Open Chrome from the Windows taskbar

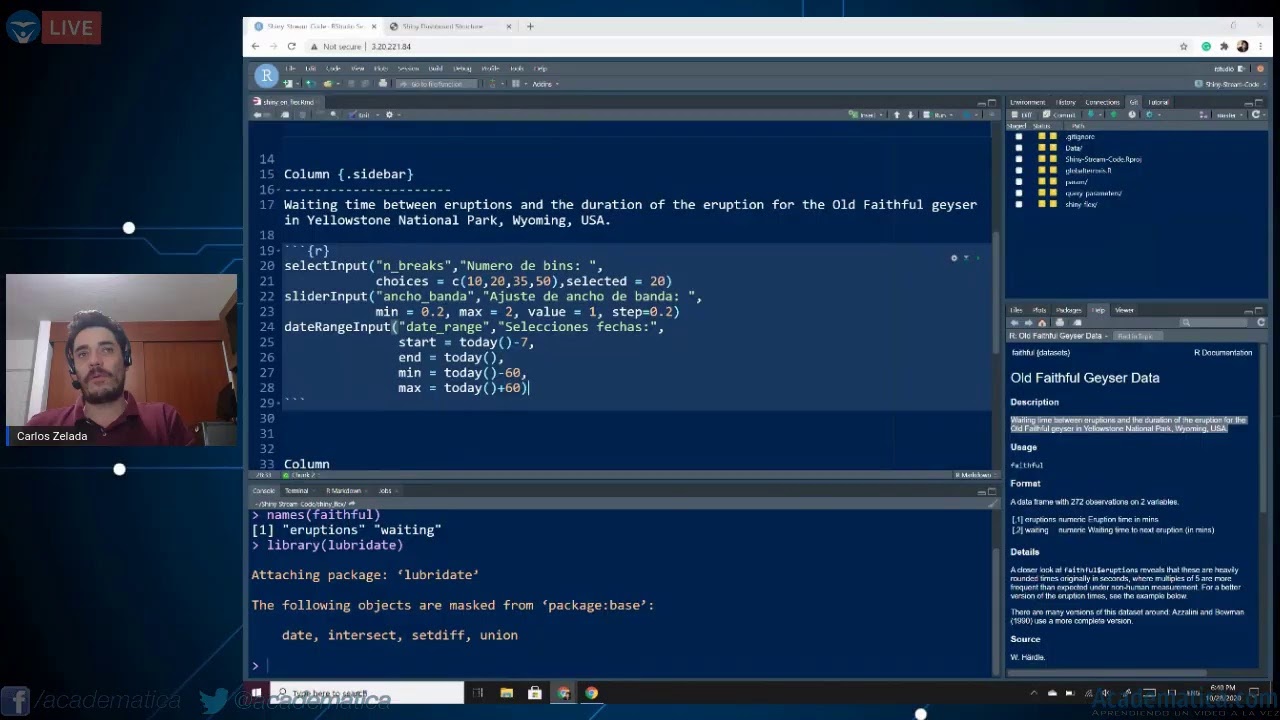tap(592, 693)
